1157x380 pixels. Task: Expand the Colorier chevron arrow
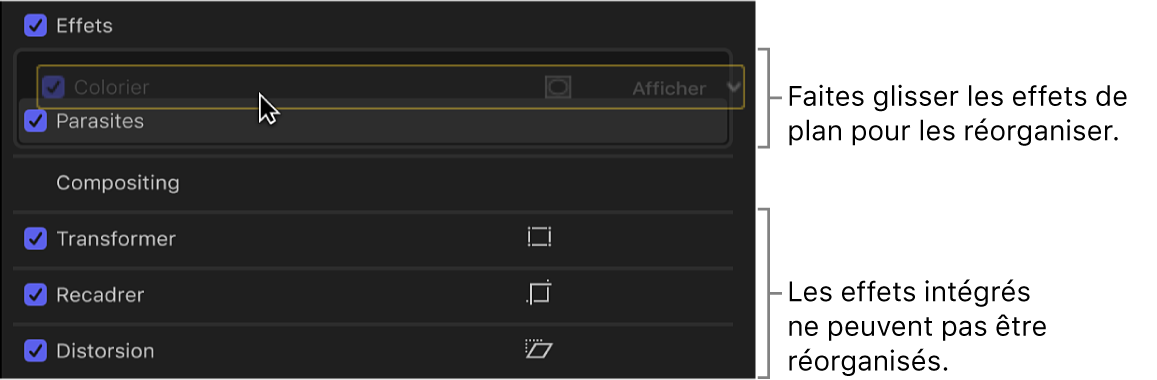click(733, 87)
